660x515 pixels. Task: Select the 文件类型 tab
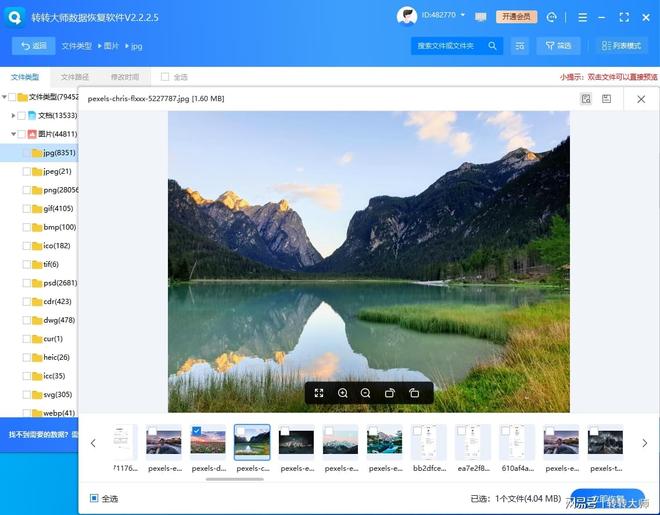pos(25,77)
